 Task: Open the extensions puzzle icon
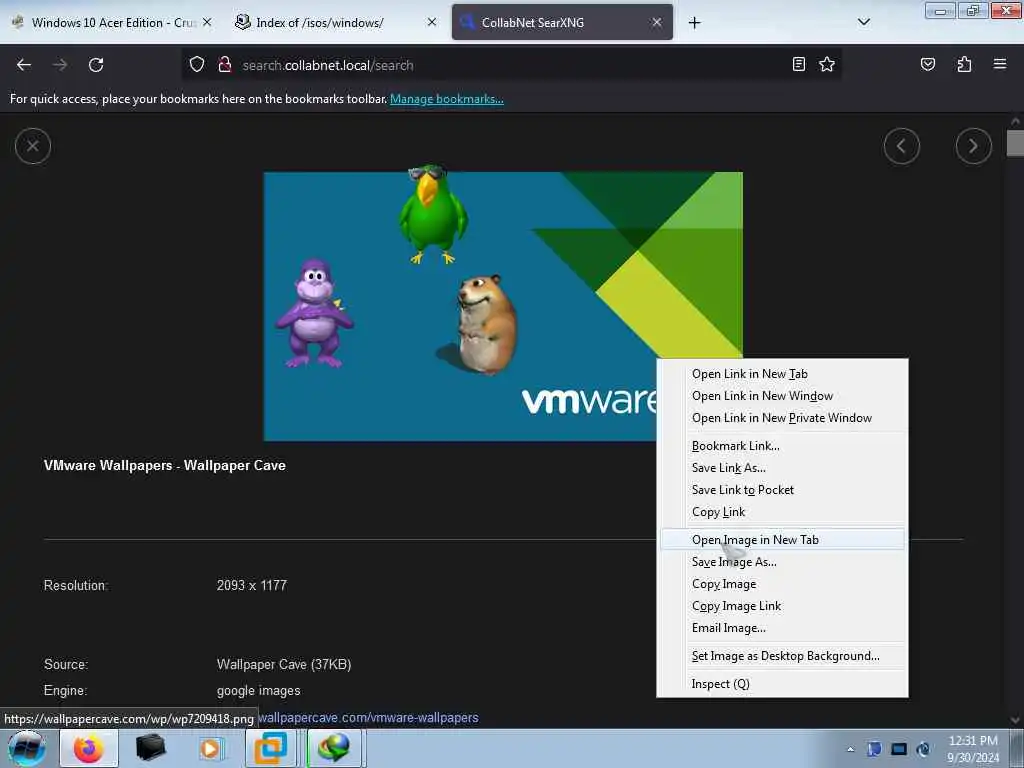964,64
